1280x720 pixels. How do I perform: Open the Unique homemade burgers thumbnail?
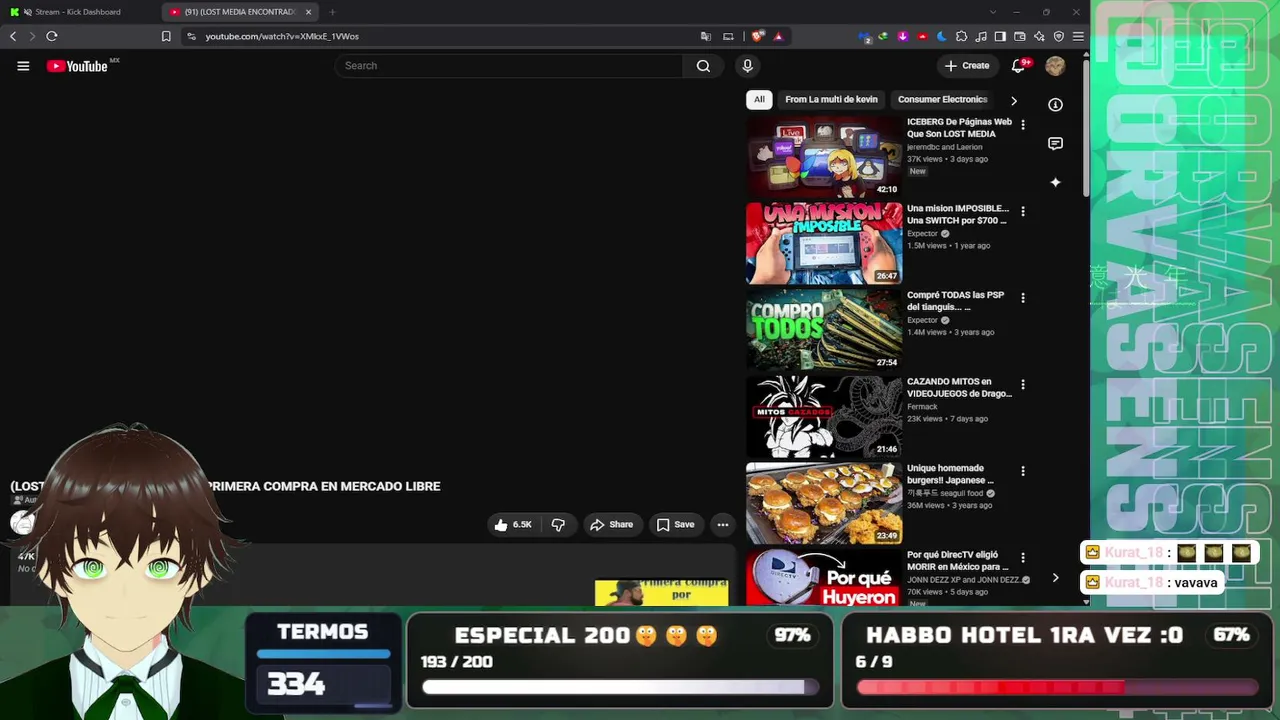[x=824, y=503]
